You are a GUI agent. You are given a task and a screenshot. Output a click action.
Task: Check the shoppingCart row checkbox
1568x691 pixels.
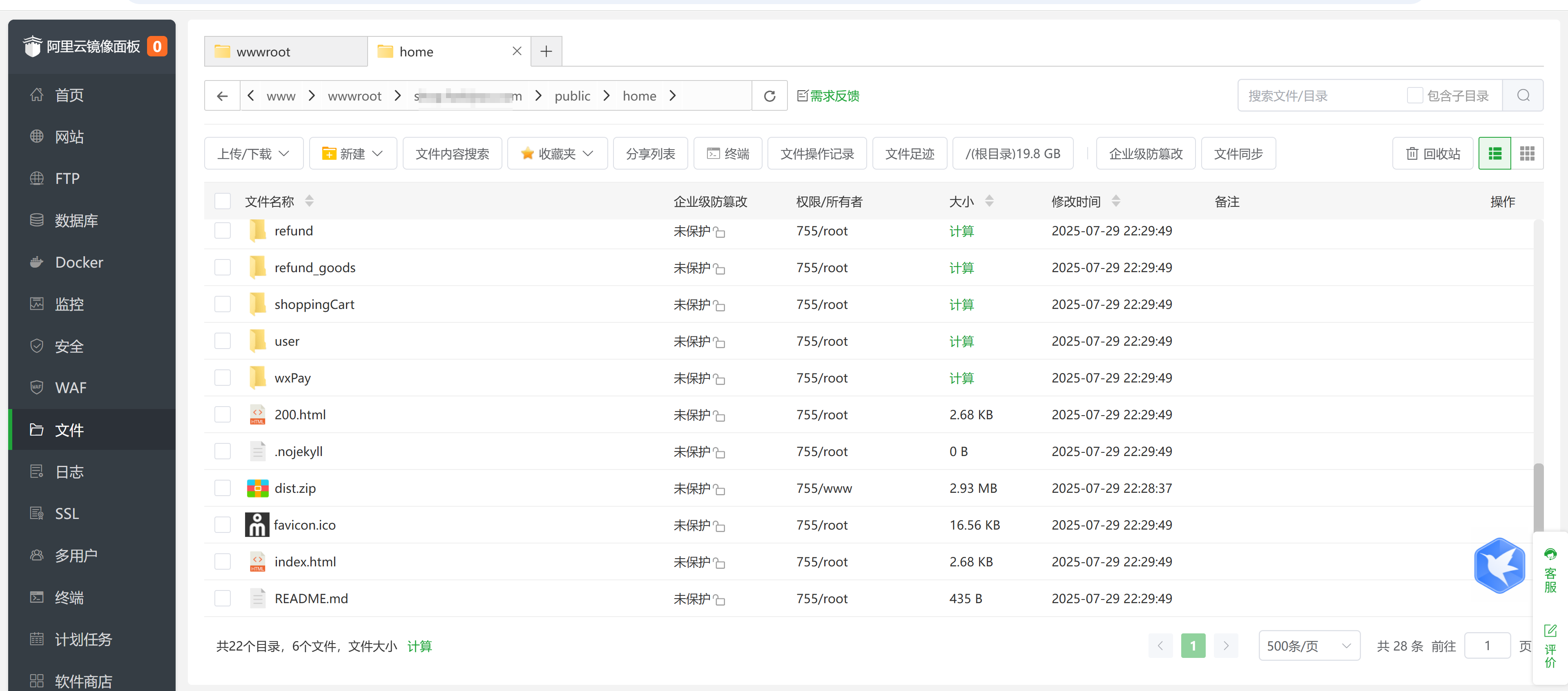[x=222, y=304]
